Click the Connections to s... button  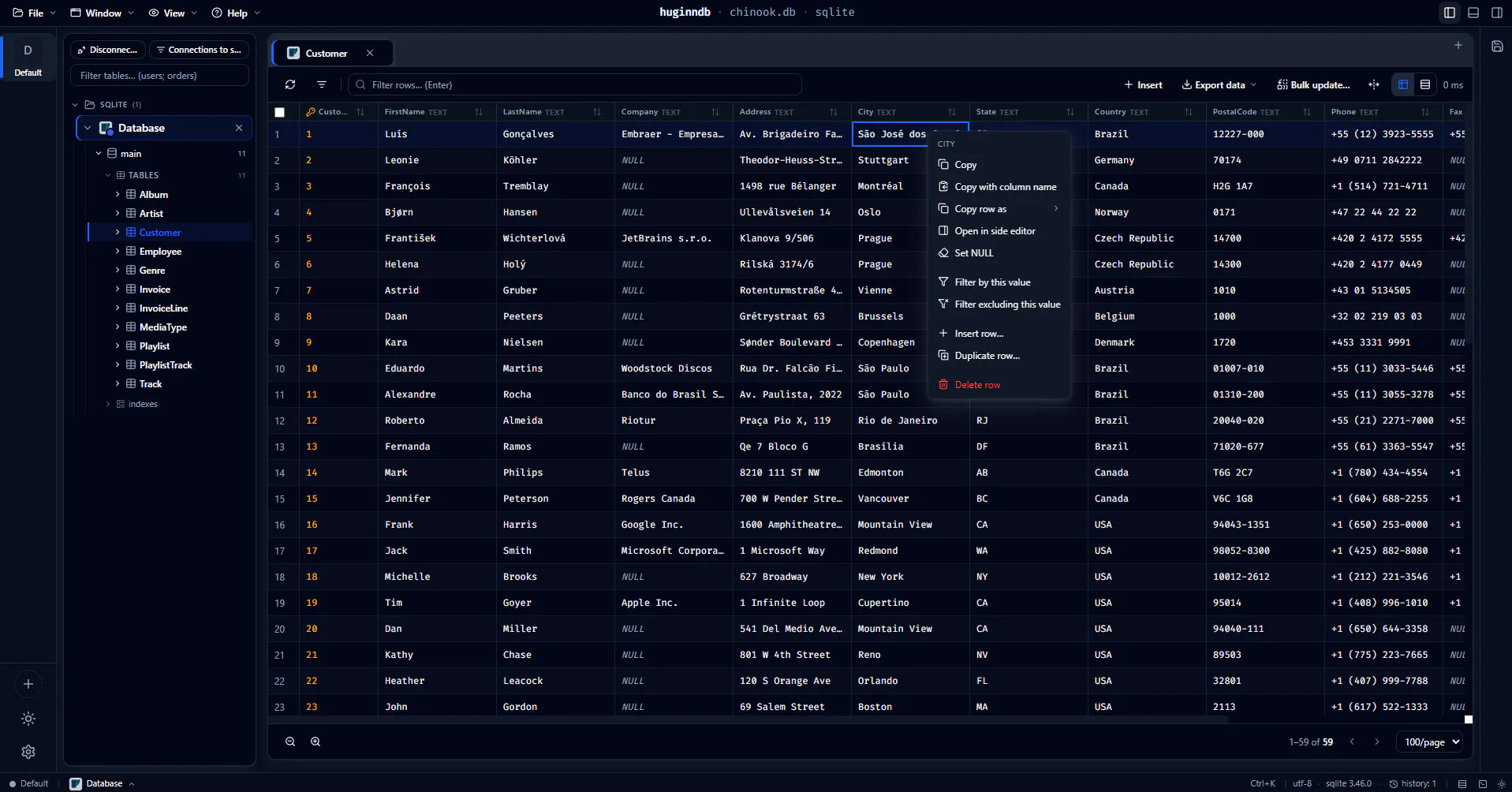coord(199,50)
